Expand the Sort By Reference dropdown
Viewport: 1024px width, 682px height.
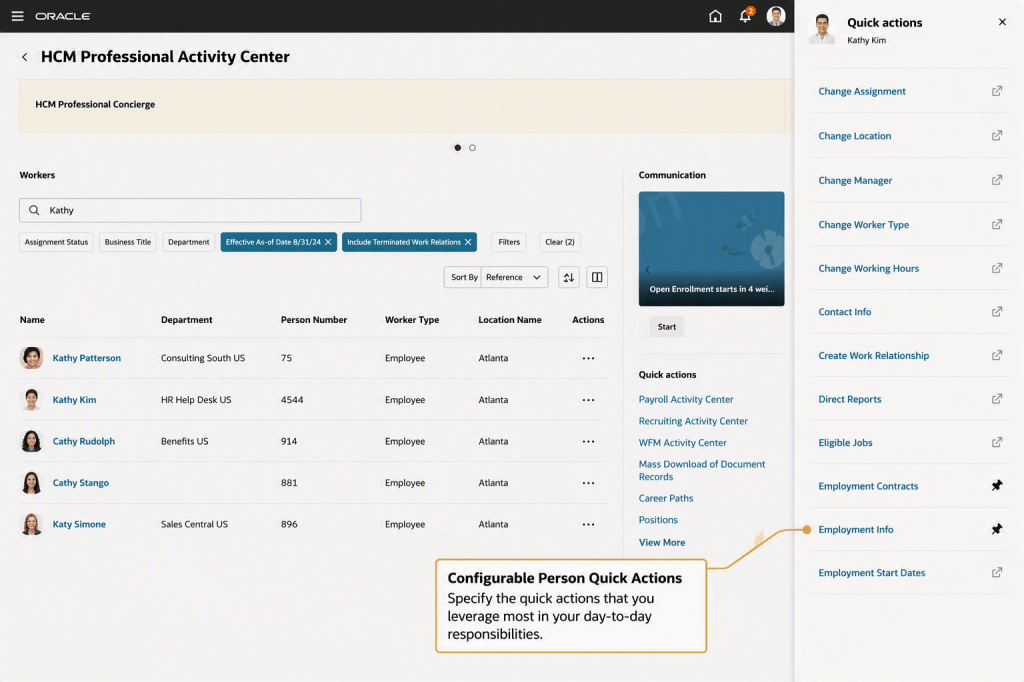(514, 277)
